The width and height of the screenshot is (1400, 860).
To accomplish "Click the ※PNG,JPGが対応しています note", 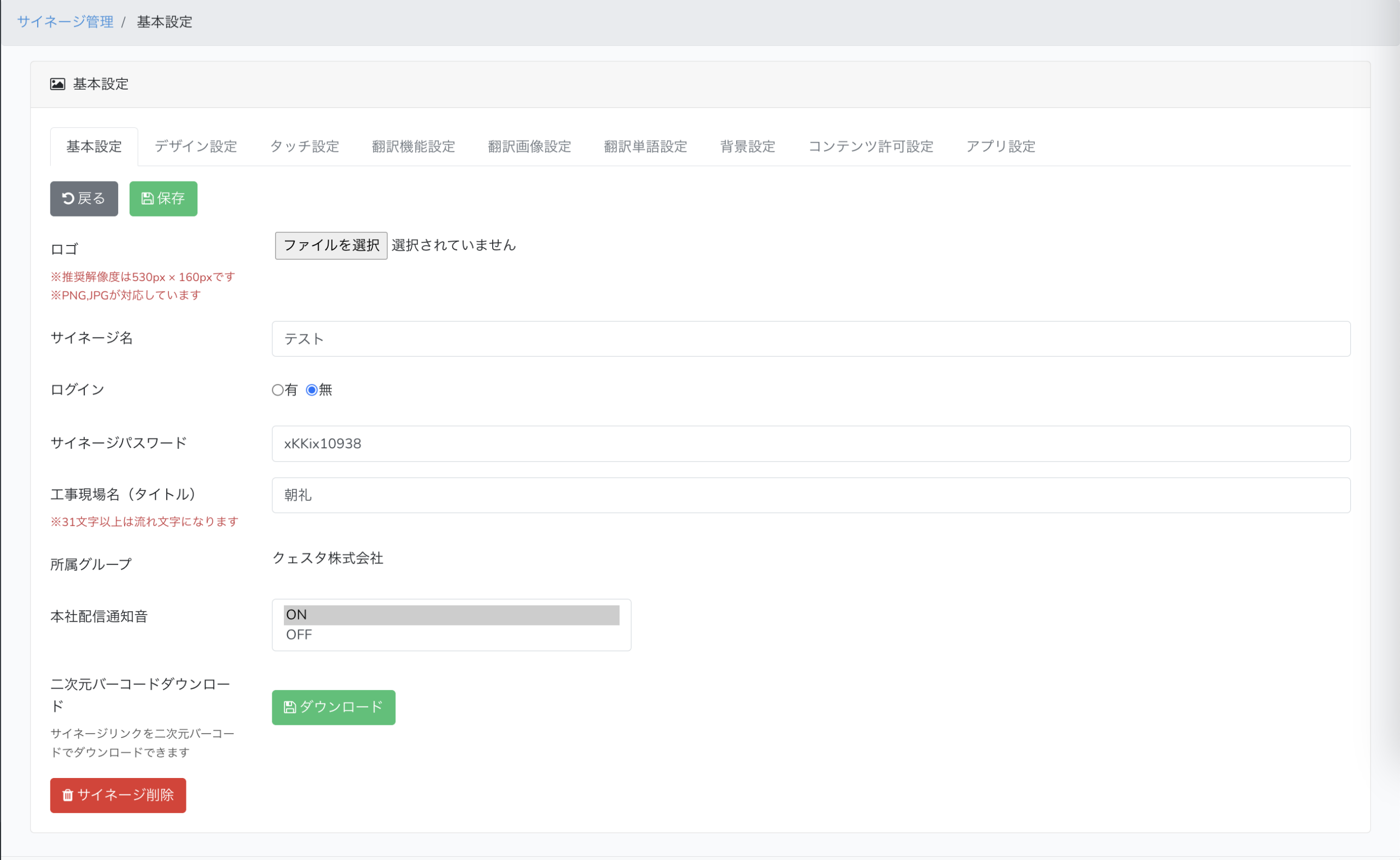I will click(x=126, y=295).
